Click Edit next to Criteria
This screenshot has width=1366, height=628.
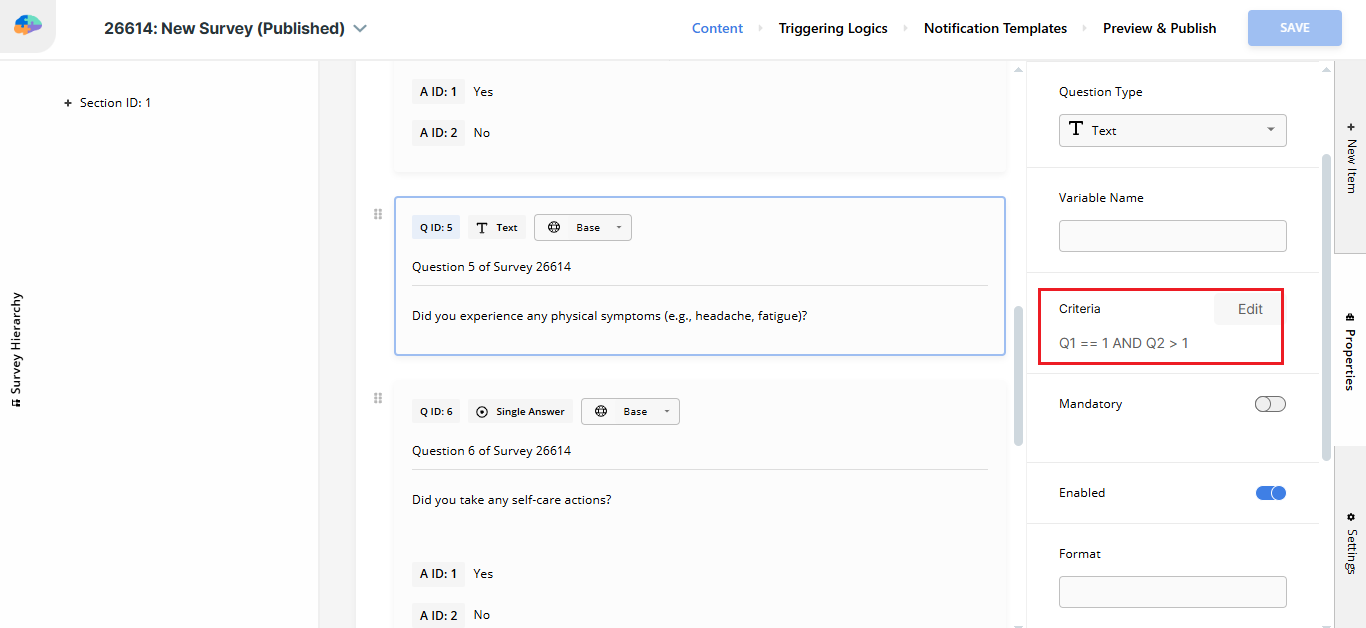(x=1250, y=309)
